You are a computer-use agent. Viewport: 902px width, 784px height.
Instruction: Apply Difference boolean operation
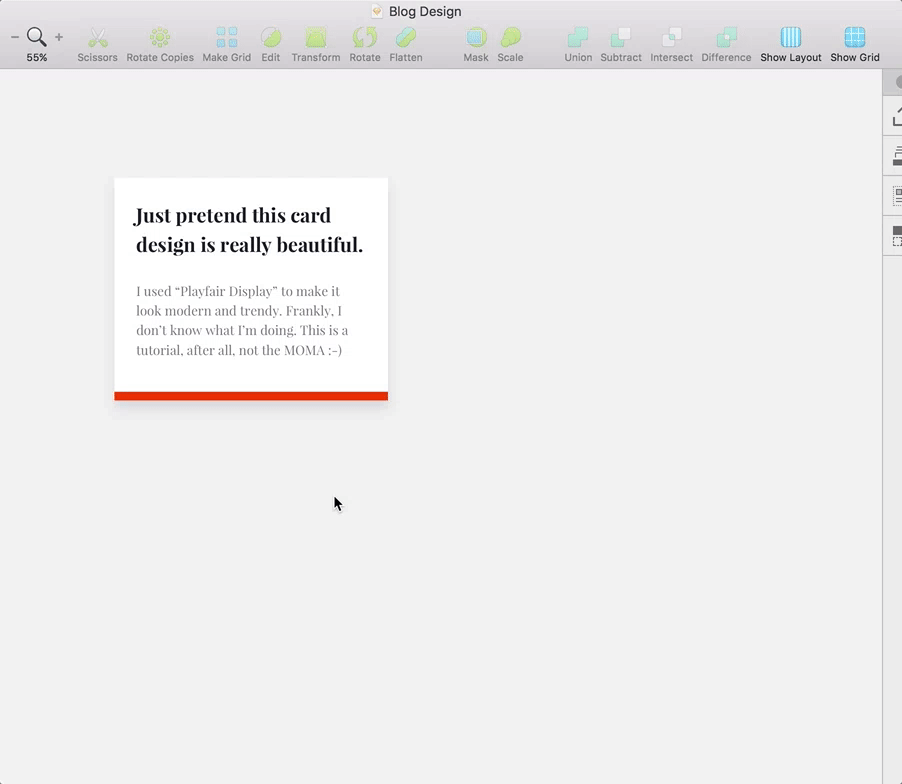[x=726, y=44]
